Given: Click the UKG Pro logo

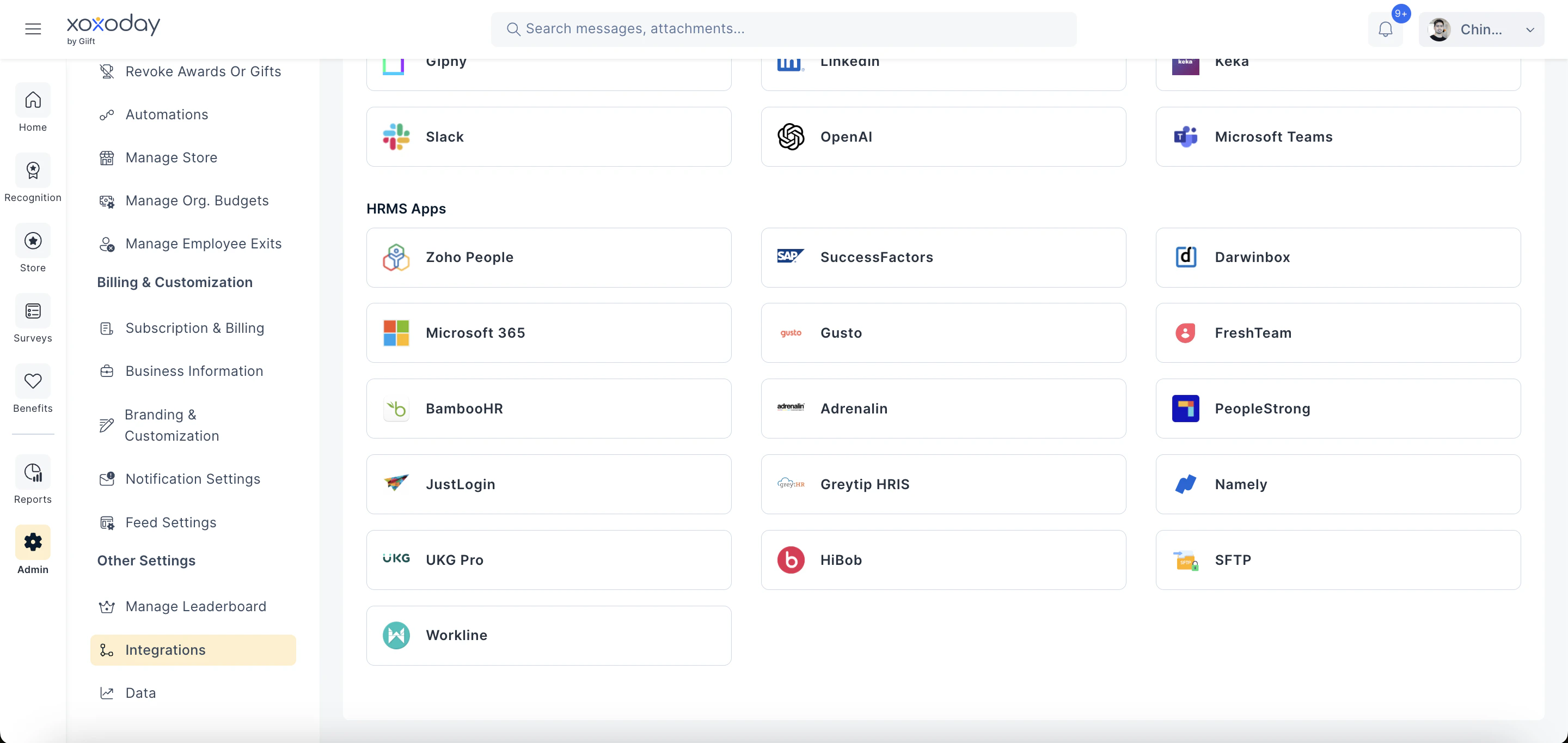Looking at the screenshot, I should coord(396,558).
